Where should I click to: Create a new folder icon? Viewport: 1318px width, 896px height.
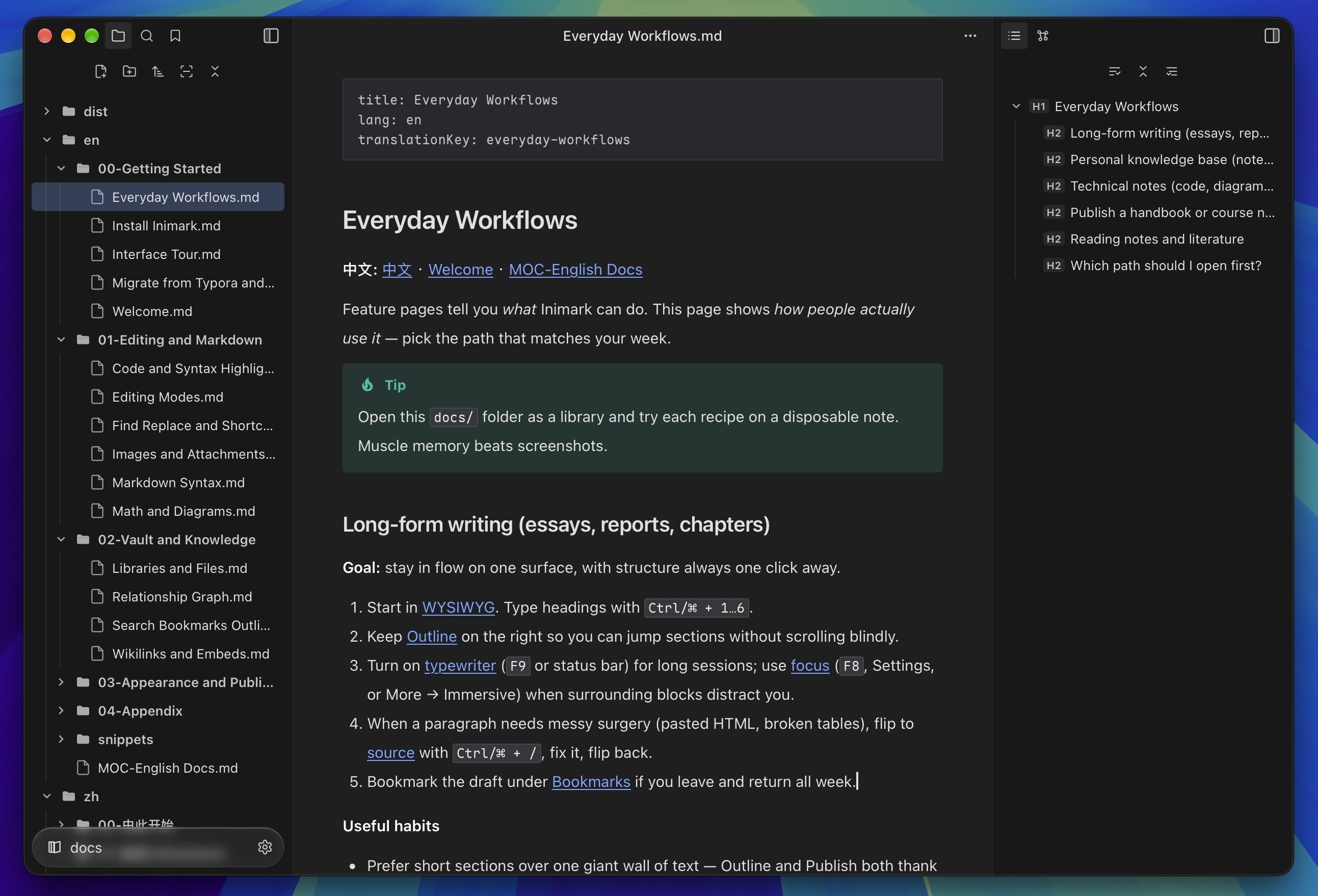tap(129, 71)
